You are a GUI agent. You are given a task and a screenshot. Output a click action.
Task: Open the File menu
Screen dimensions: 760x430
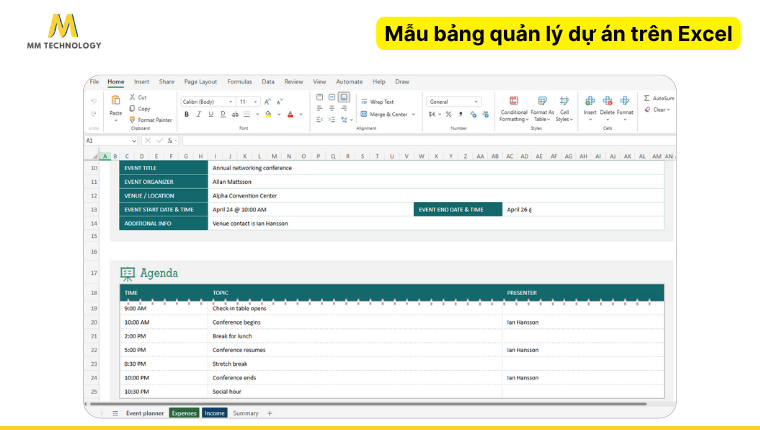point(94,81)
